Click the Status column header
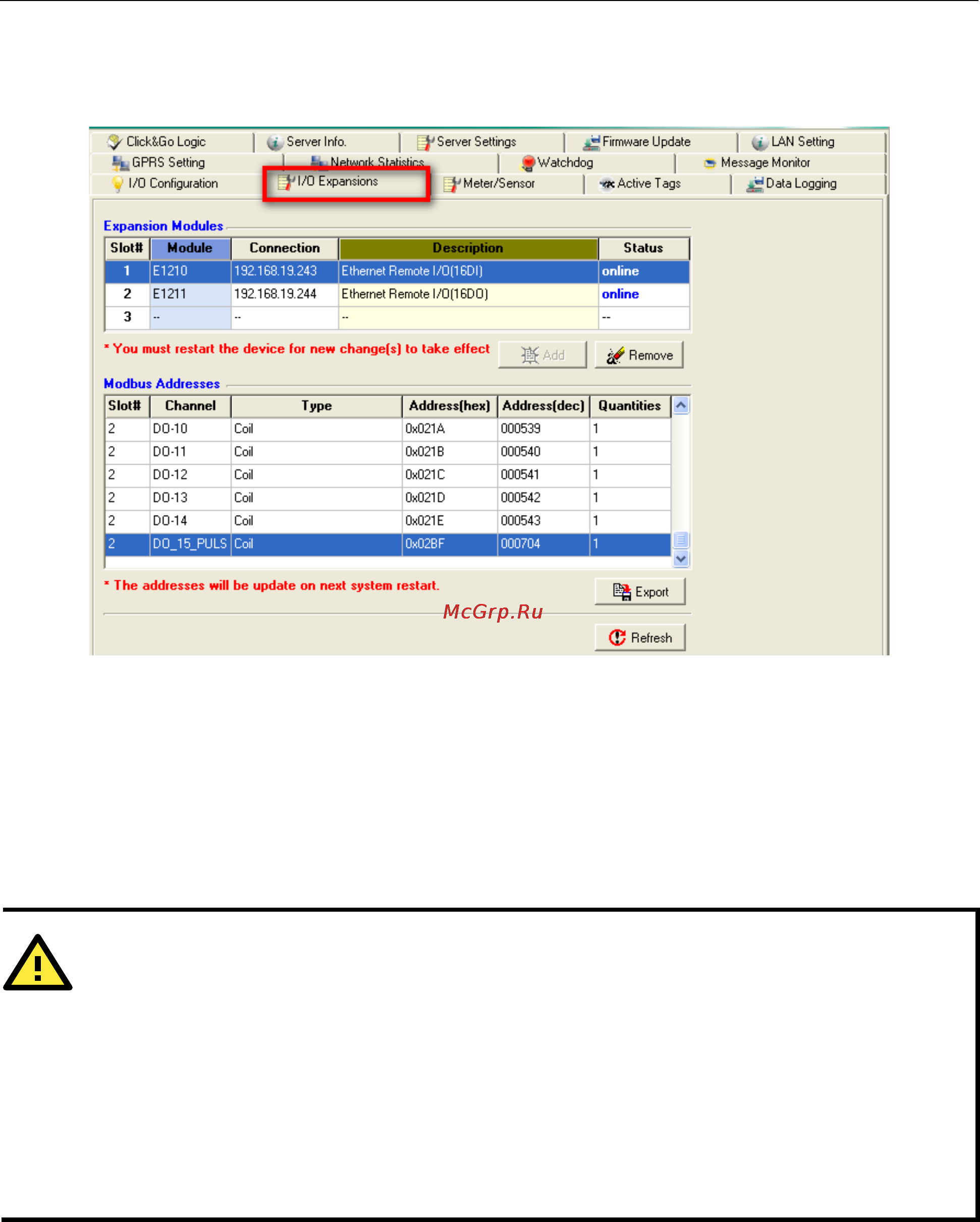The width and height of the screenshot is (980, 1222). pyautogui.click(x=644, y=248)
